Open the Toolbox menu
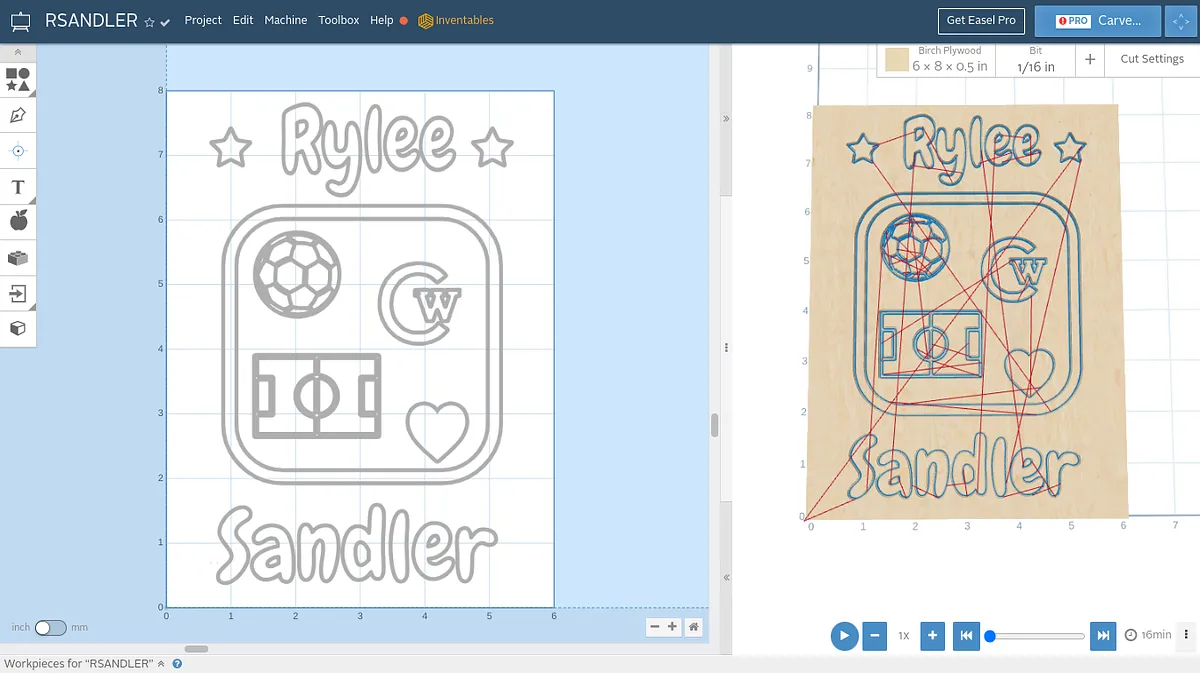Screen dimensions: 1200x673 click(x=339, y=20)
